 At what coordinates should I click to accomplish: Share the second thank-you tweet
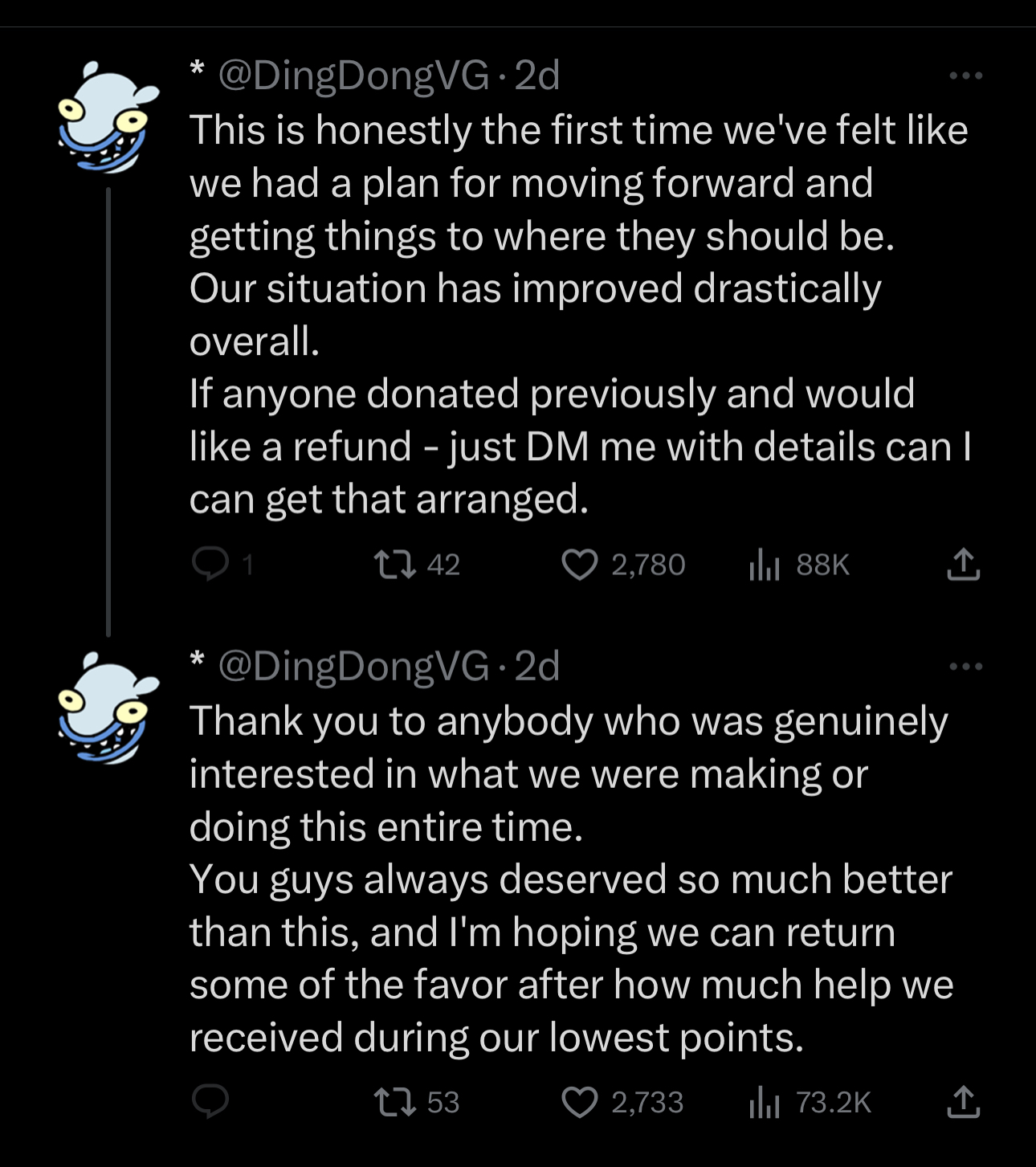963,1101
